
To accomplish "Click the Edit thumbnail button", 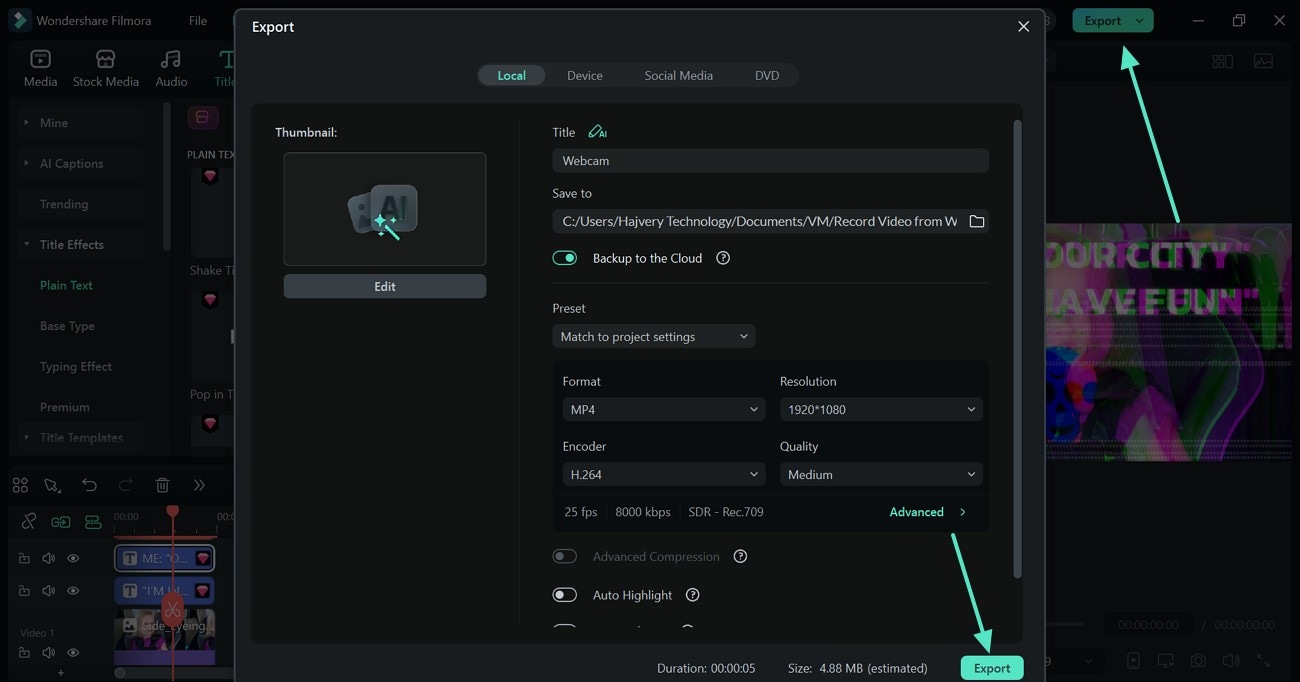I will click(385, 286).
